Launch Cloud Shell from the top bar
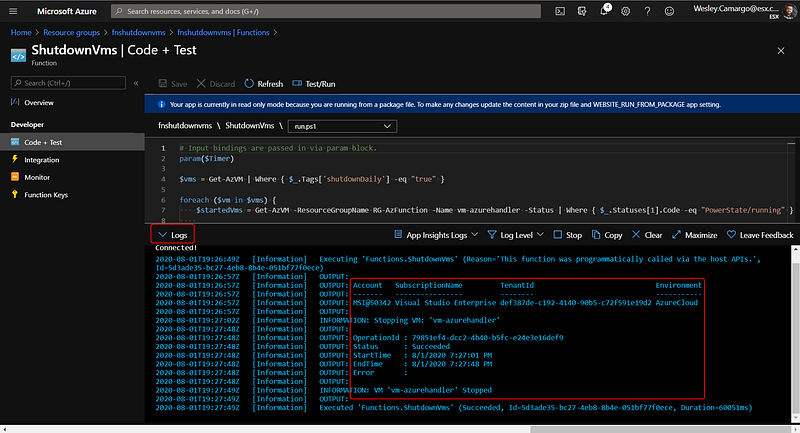Screen dimensions: 800x433 561,11
